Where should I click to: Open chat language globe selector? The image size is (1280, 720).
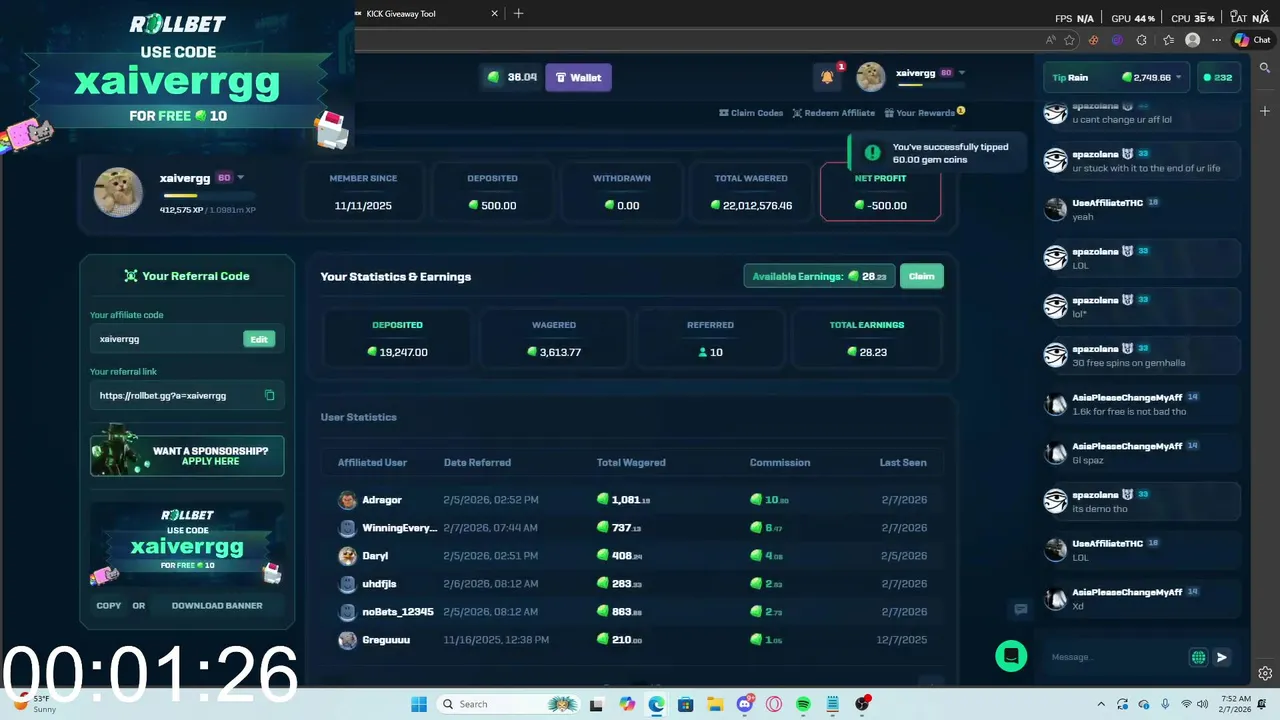[1198, 657]
